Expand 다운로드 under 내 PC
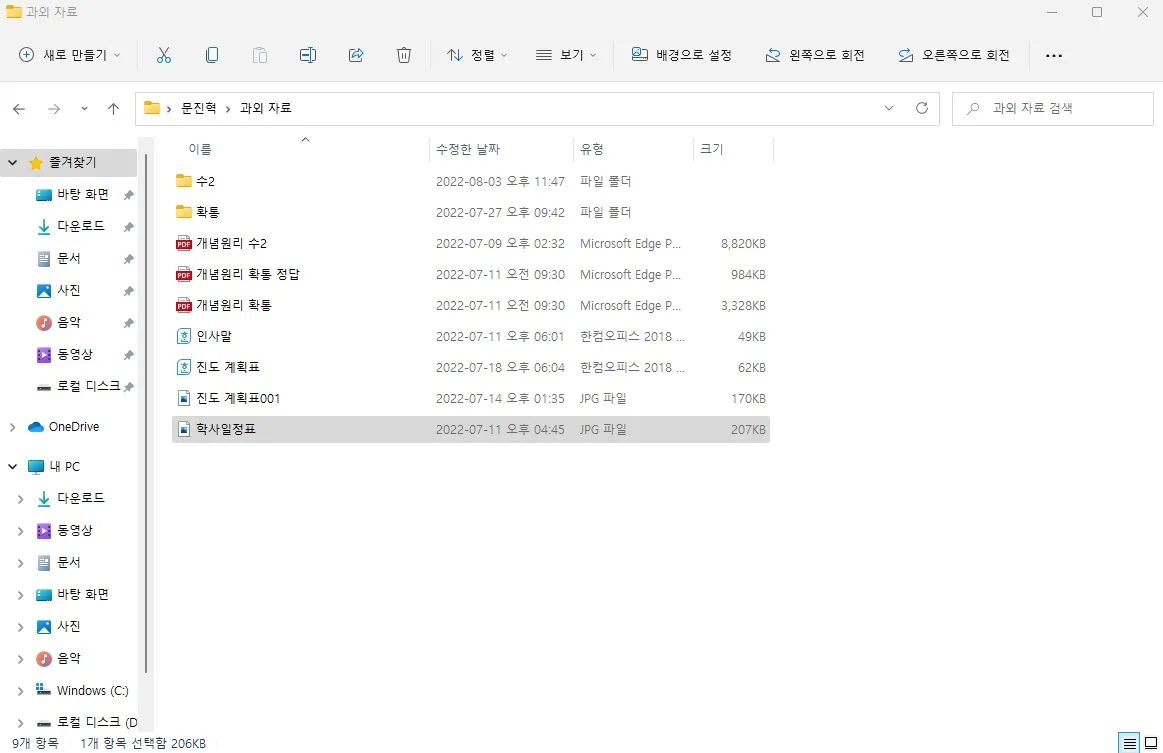 coord(21,499)
